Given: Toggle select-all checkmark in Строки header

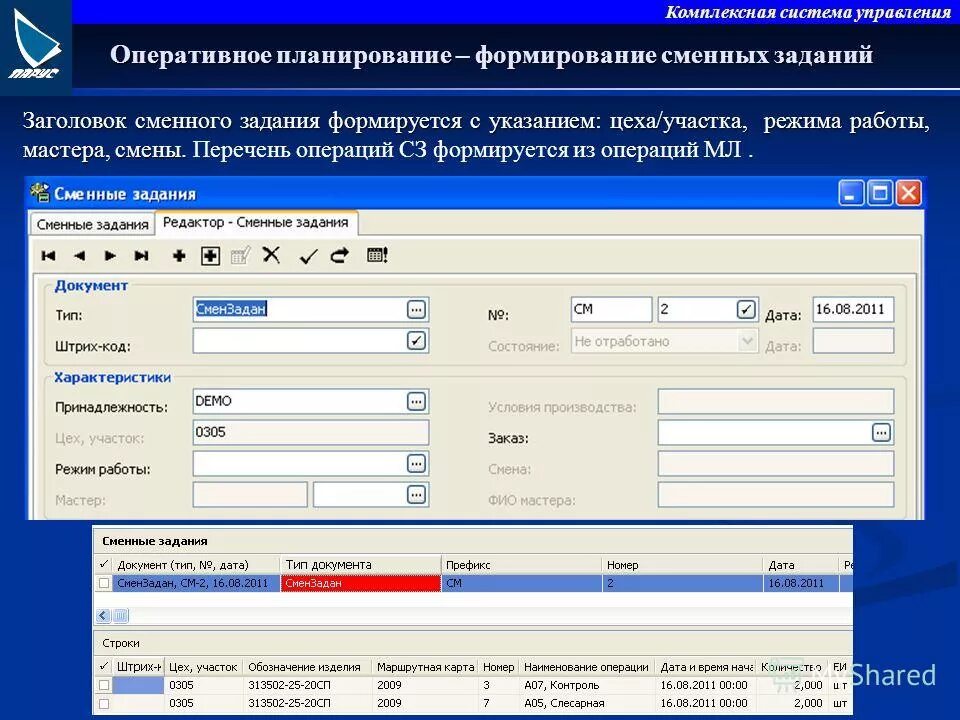Looking at the screenshot, I should coord(103,666).
